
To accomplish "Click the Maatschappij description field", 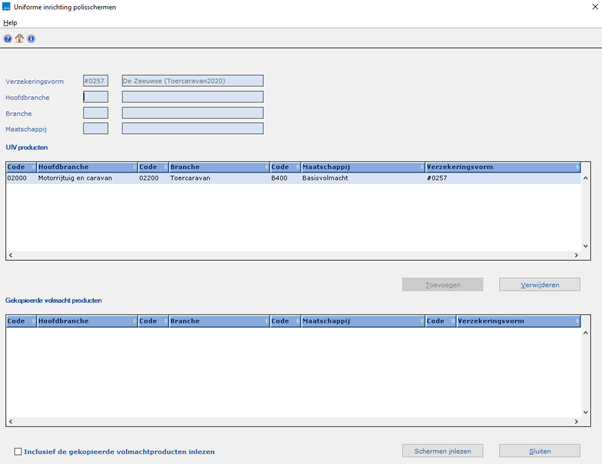I will [192, 129].
